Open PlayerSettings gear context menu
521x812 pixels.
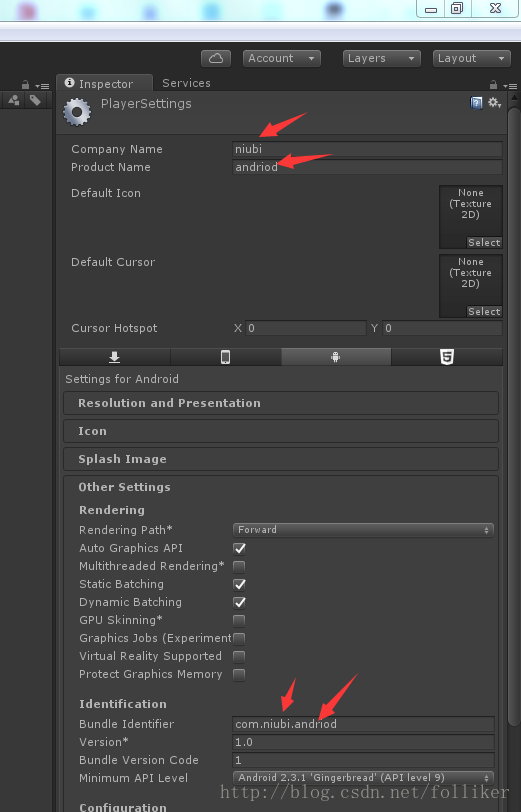tap(495, 103)
